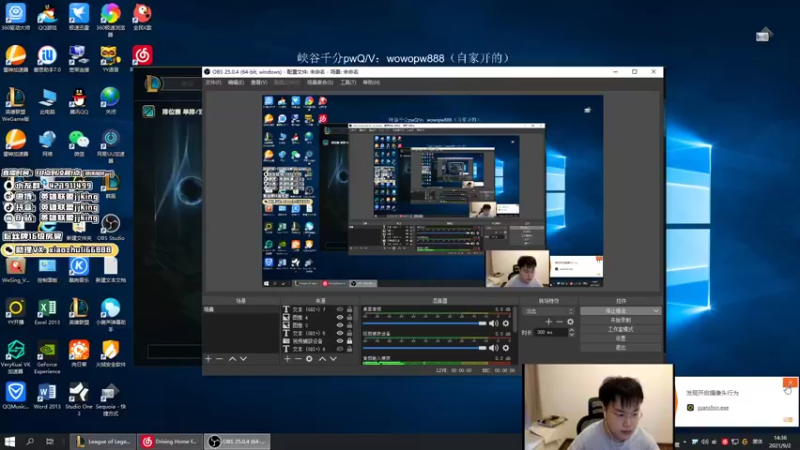Open settings gear for first mixer channel
Viewport: 800px width, 450px height.
click(x=506, y=323)
